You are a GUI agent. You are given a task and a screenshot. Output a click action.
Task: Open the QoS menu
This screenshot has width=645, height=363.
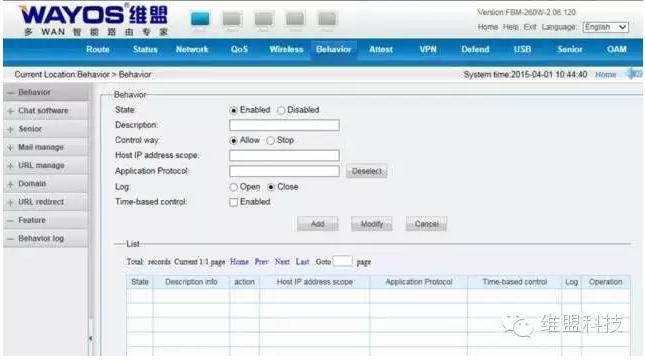pos(239,49)
